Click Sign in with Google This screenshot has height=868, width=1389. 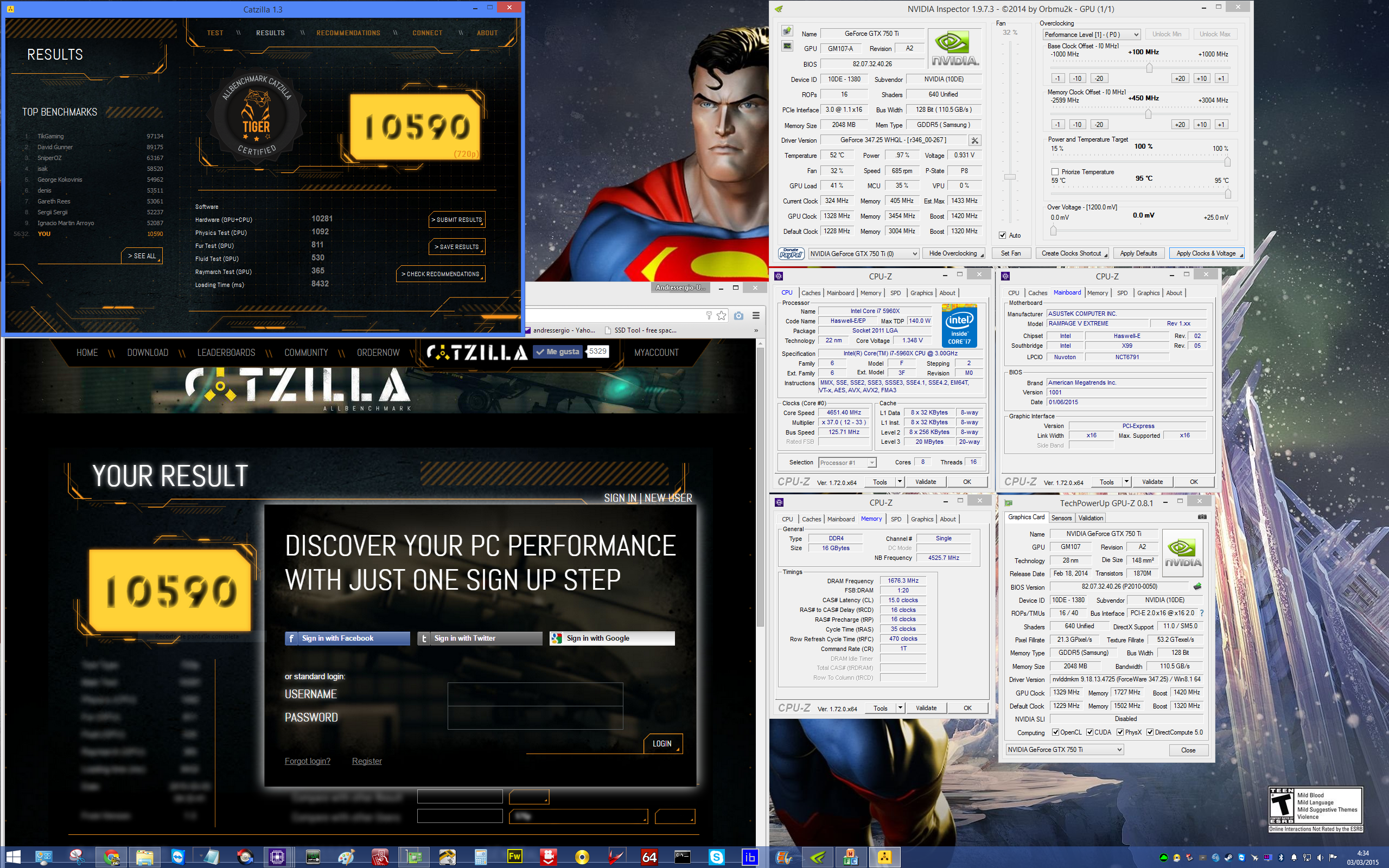[612, 639]
